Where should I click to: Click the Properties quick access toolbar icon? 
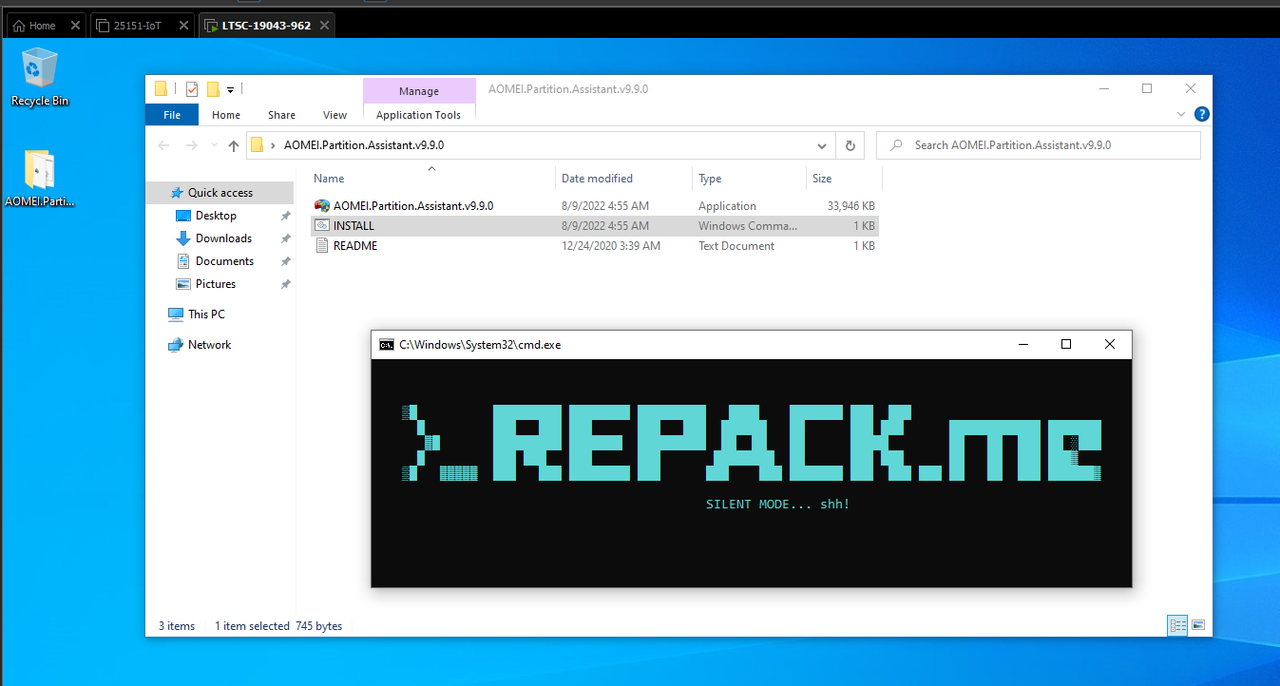click(x=192, y=89)
